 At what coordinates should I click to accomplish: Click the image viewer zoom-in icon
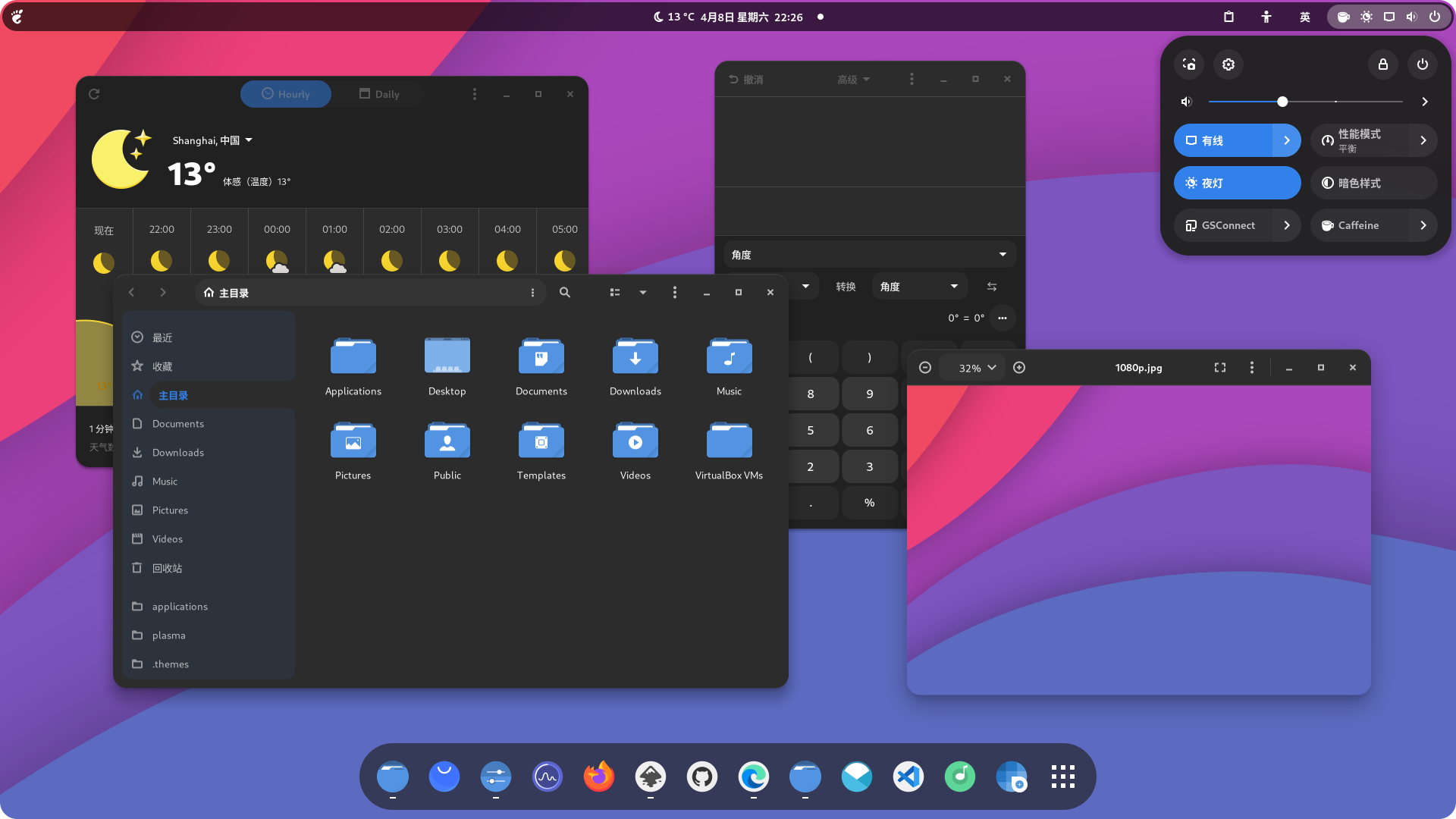[1018, 367]
